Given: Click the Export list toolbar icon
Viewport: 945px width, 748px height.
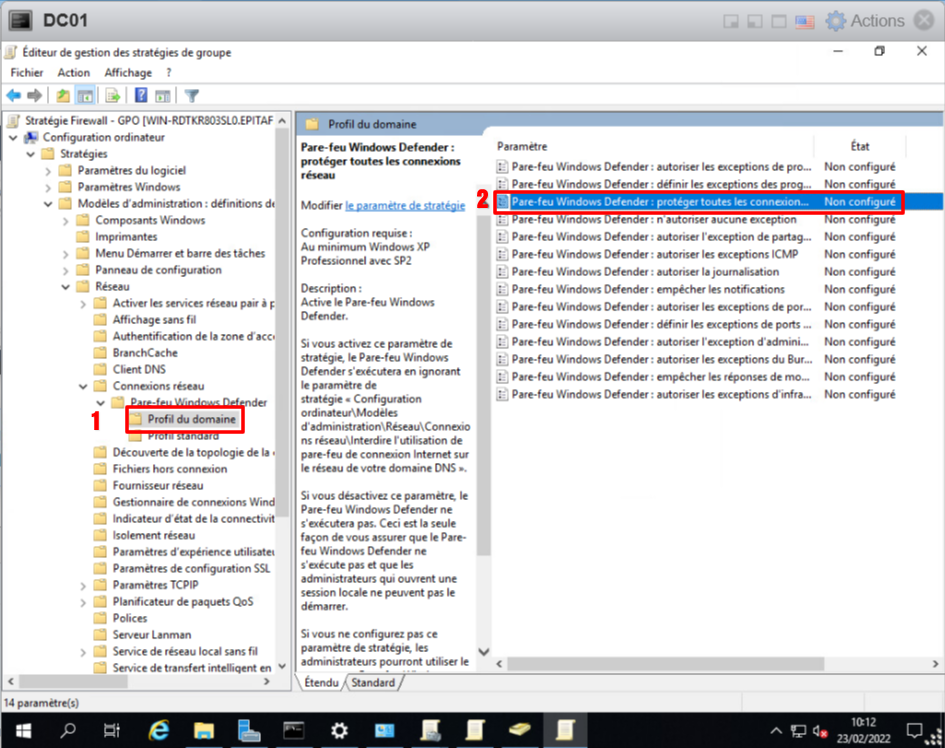Looking at the screenshot, I should tap(113, 96).
